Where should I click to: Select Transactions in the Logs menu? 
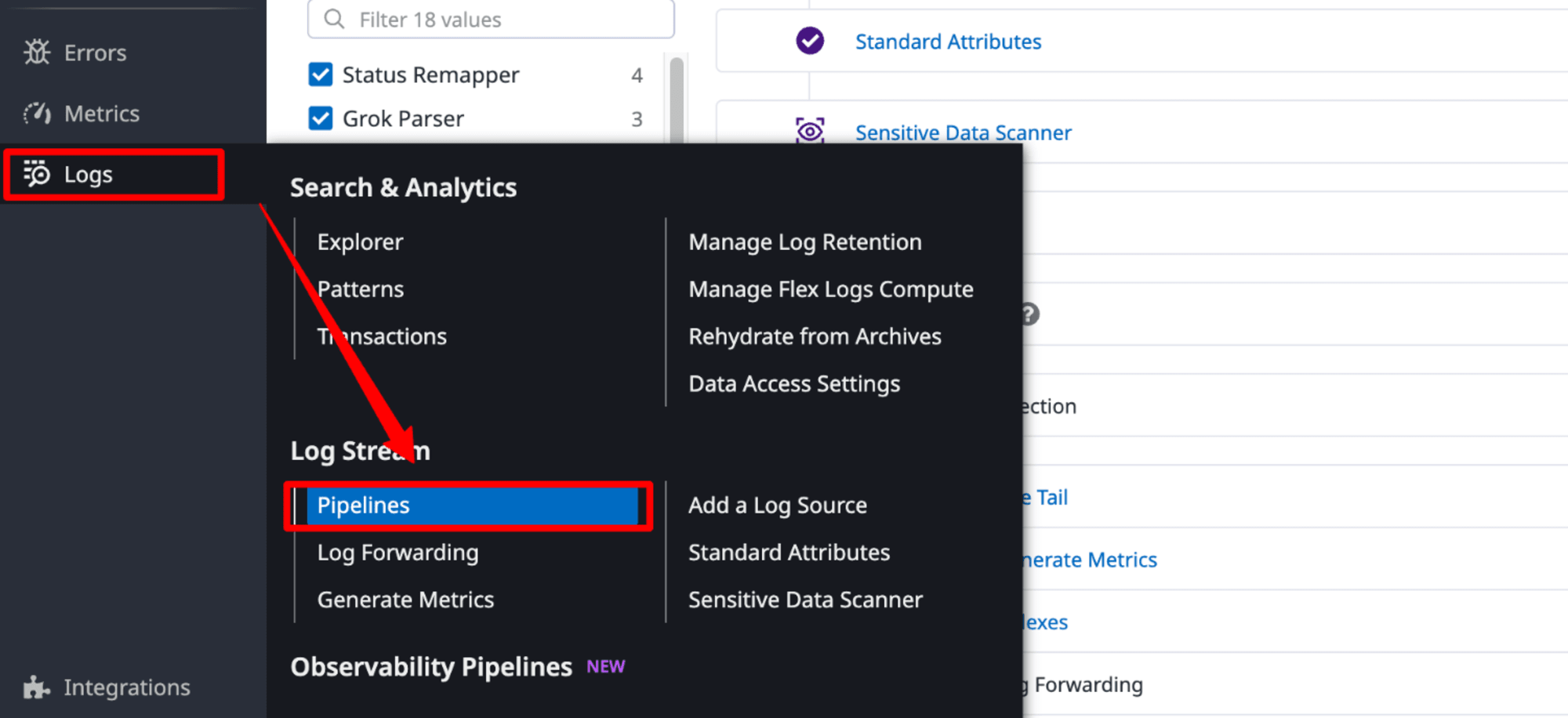(x=382, y=336)
